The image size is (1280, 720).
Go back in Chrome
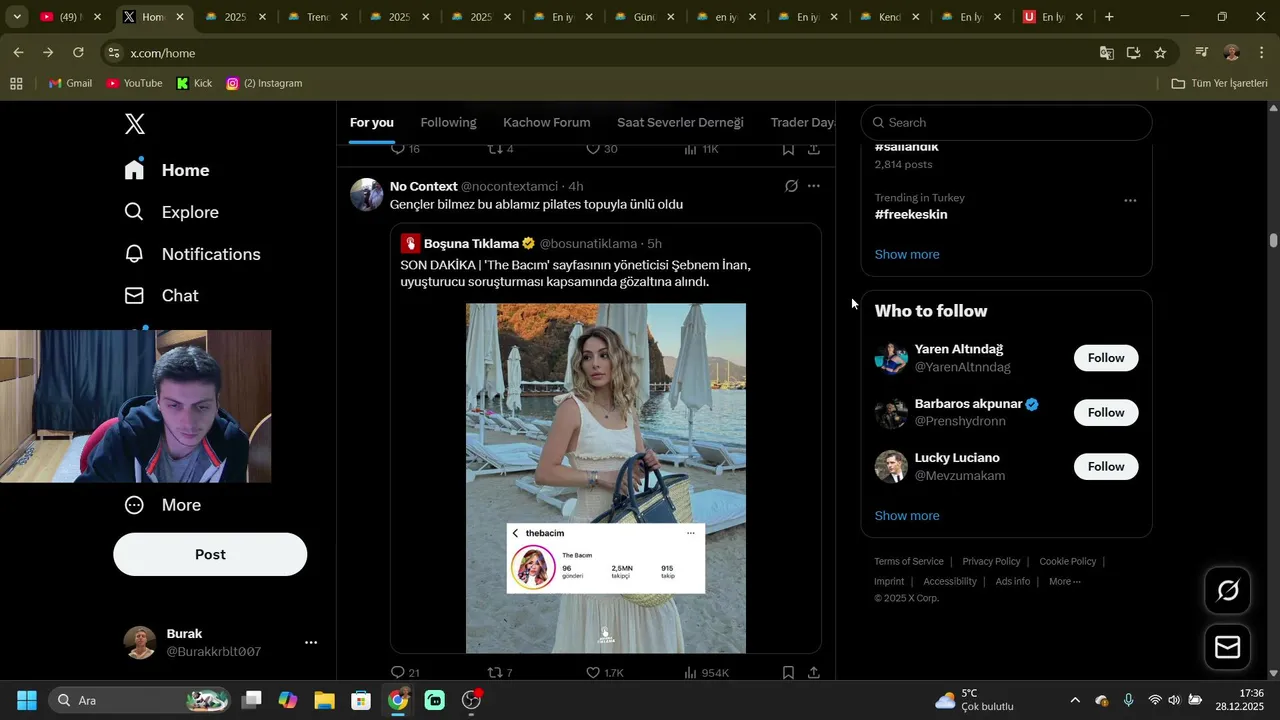tap(18, 53)
